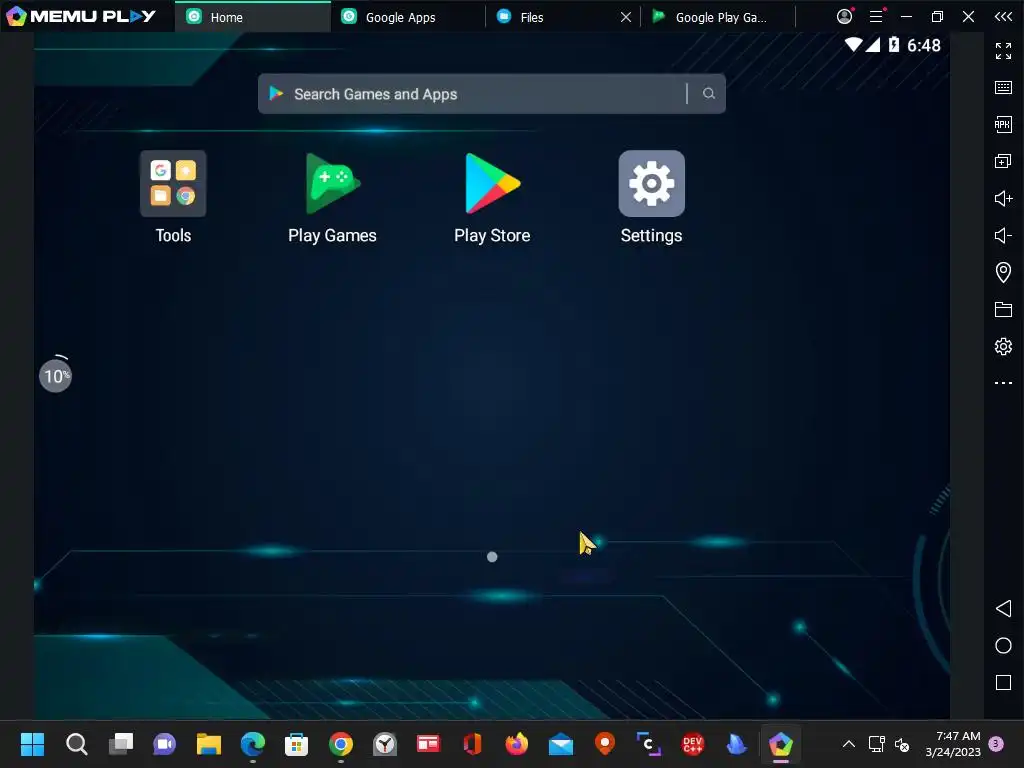Open MEmu hamburger menu
Image resolution: width=1024 pixels, height=768 pixels.
click(x=876, y=16)
